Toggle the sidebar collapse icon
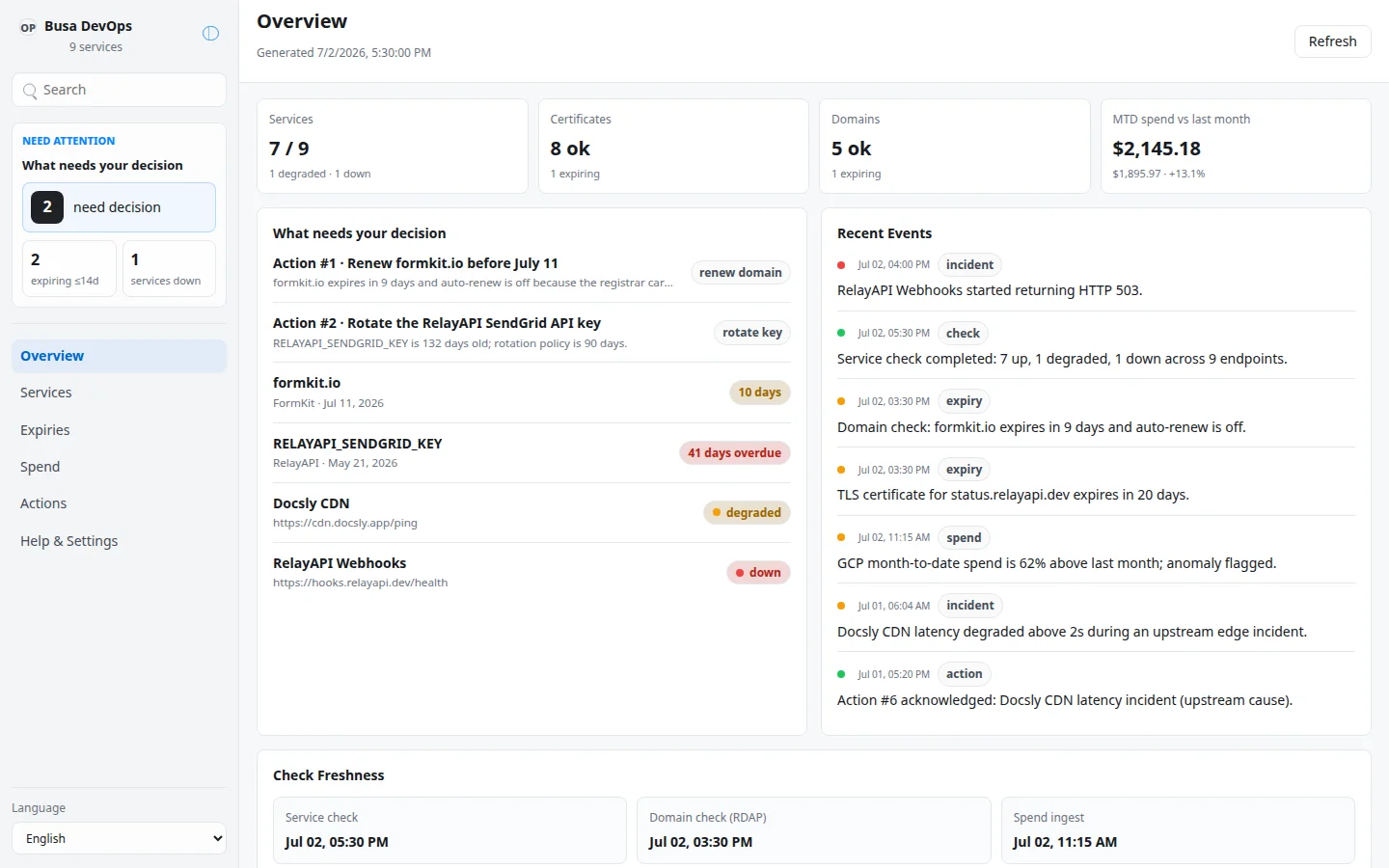 click(210, 34)
